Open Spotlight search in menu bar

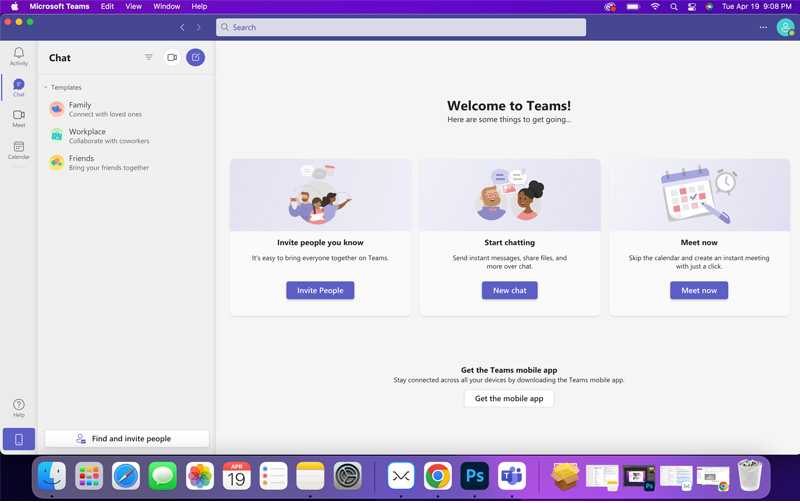pyautogui.click(x=674, y=7)
